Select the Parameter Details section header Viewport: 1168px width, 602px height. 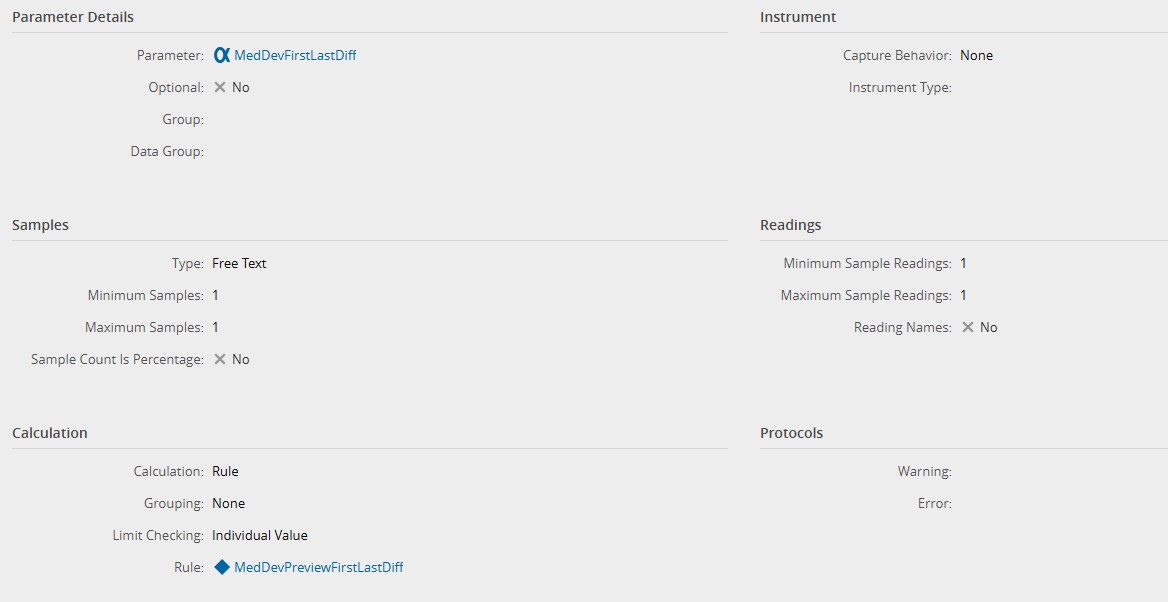[x=73, y=17]
